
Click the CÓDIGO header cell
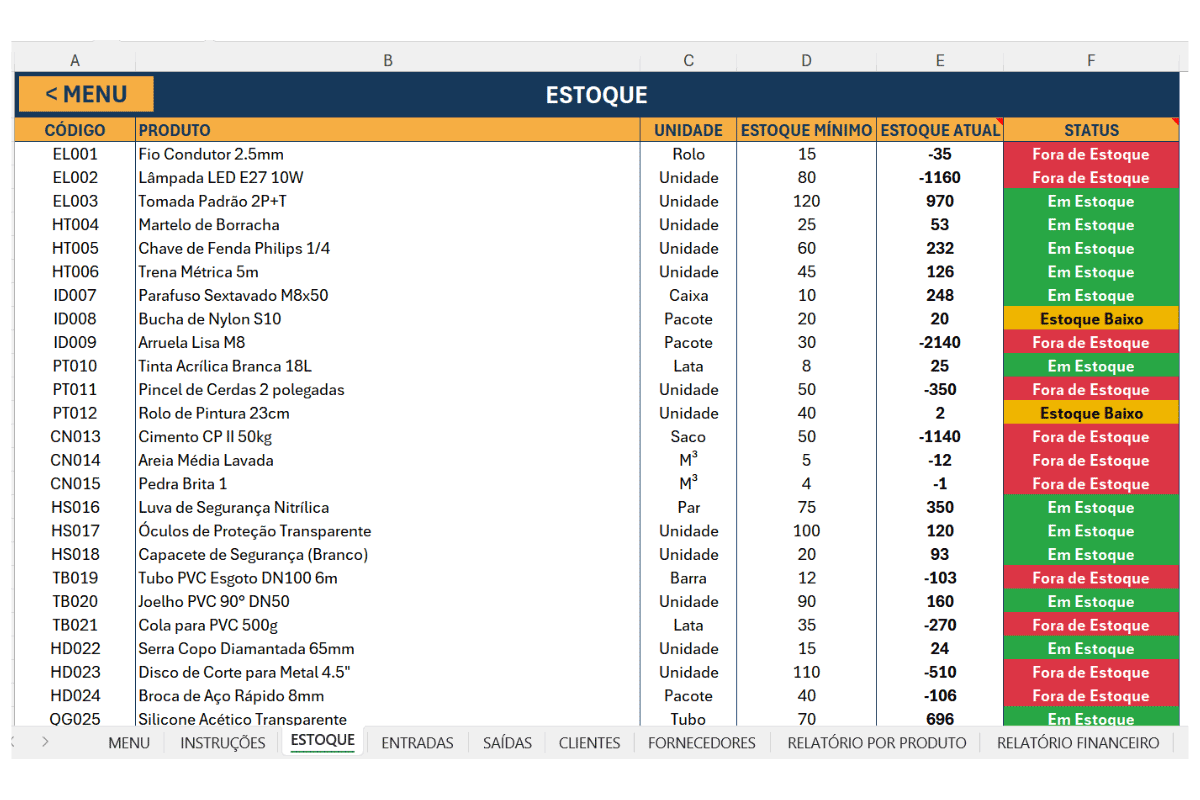(75, 130)
